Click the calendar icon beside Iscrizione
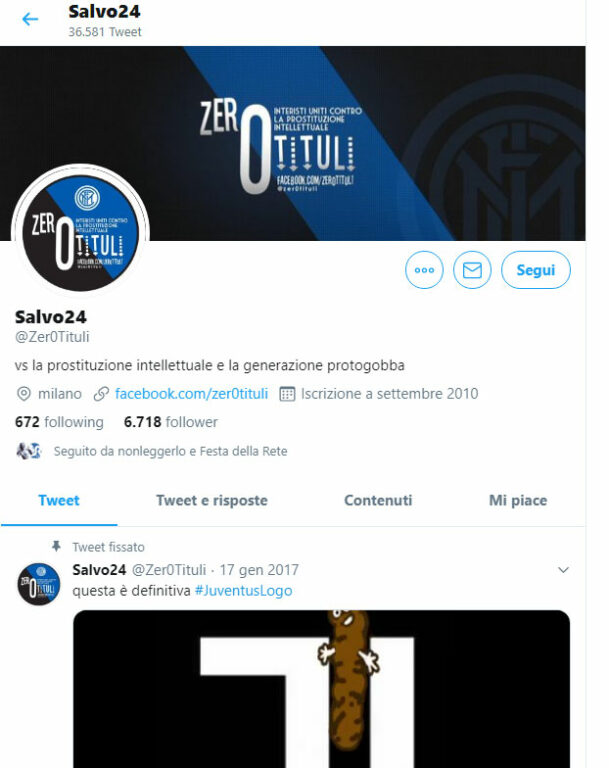The width and height of the screenshot is (609, 768). tap(287, 394)
